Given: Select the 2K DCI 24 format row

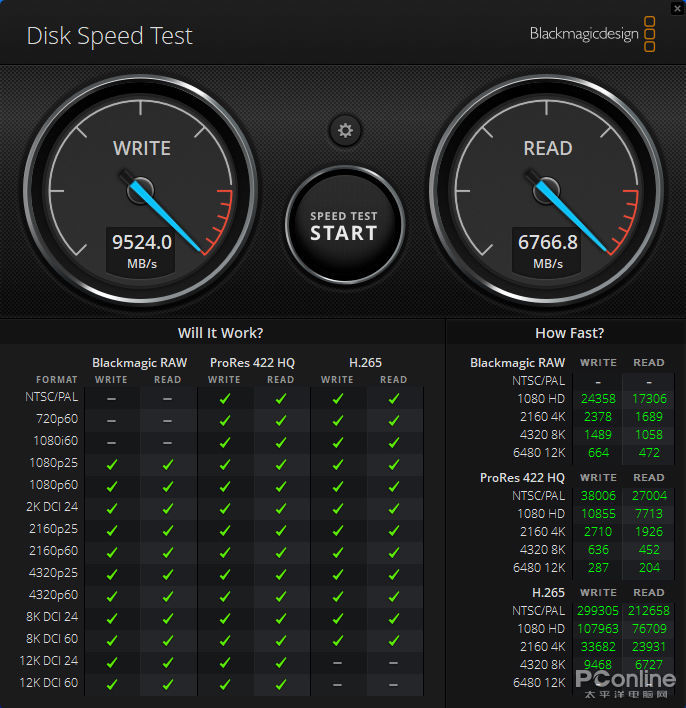Looking at the screenshot, I should (x=52, y=507).
